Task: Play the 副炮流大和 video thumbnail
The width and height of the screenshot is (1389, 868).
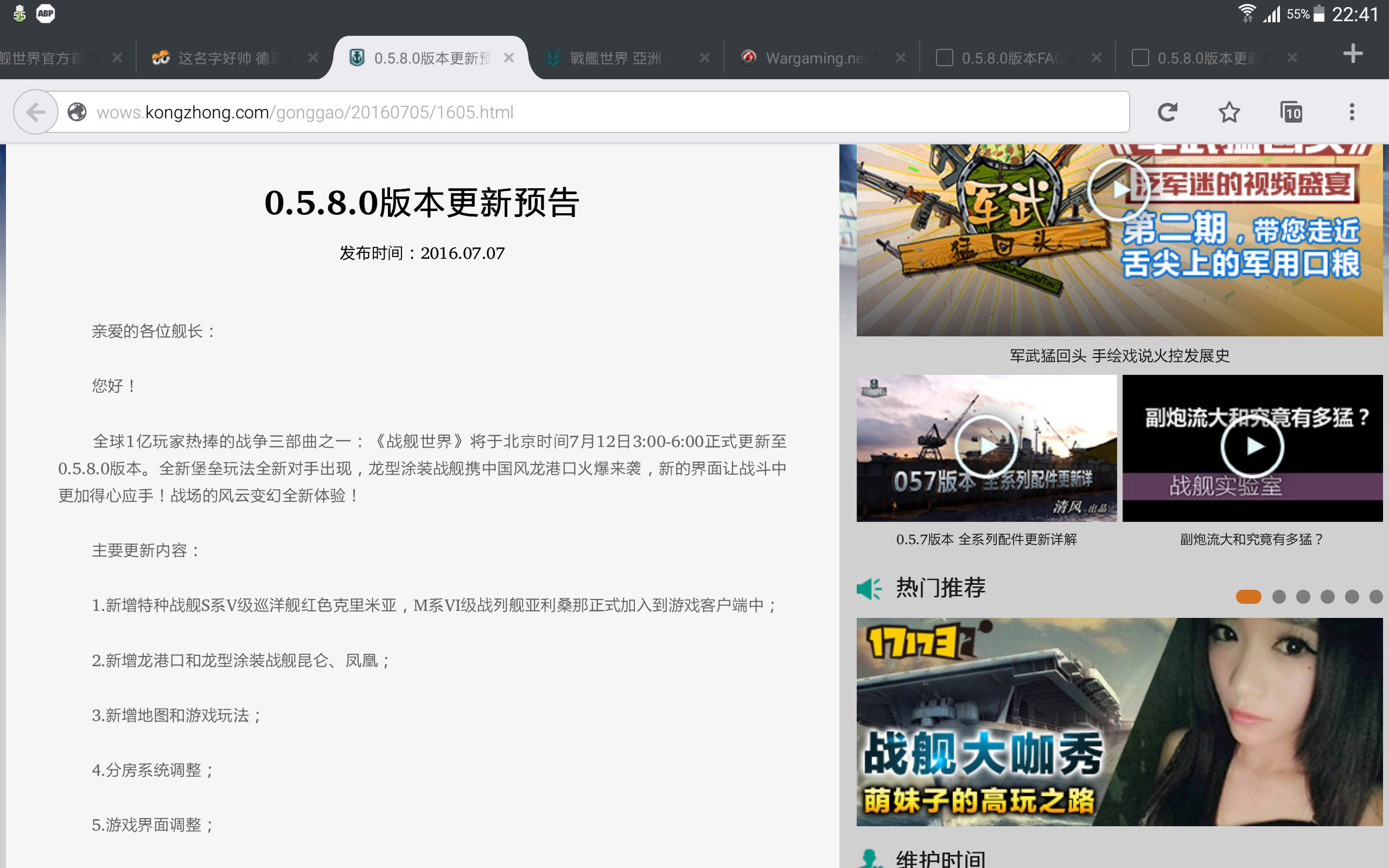Action: (x=1252, y=446)
